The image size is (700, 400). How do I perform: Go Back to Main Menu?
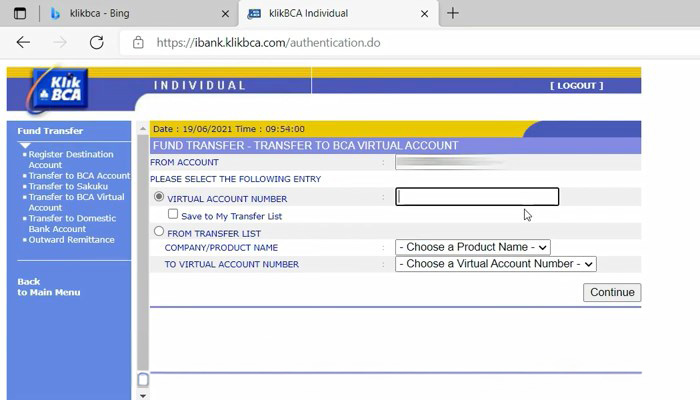pos(49,287)
